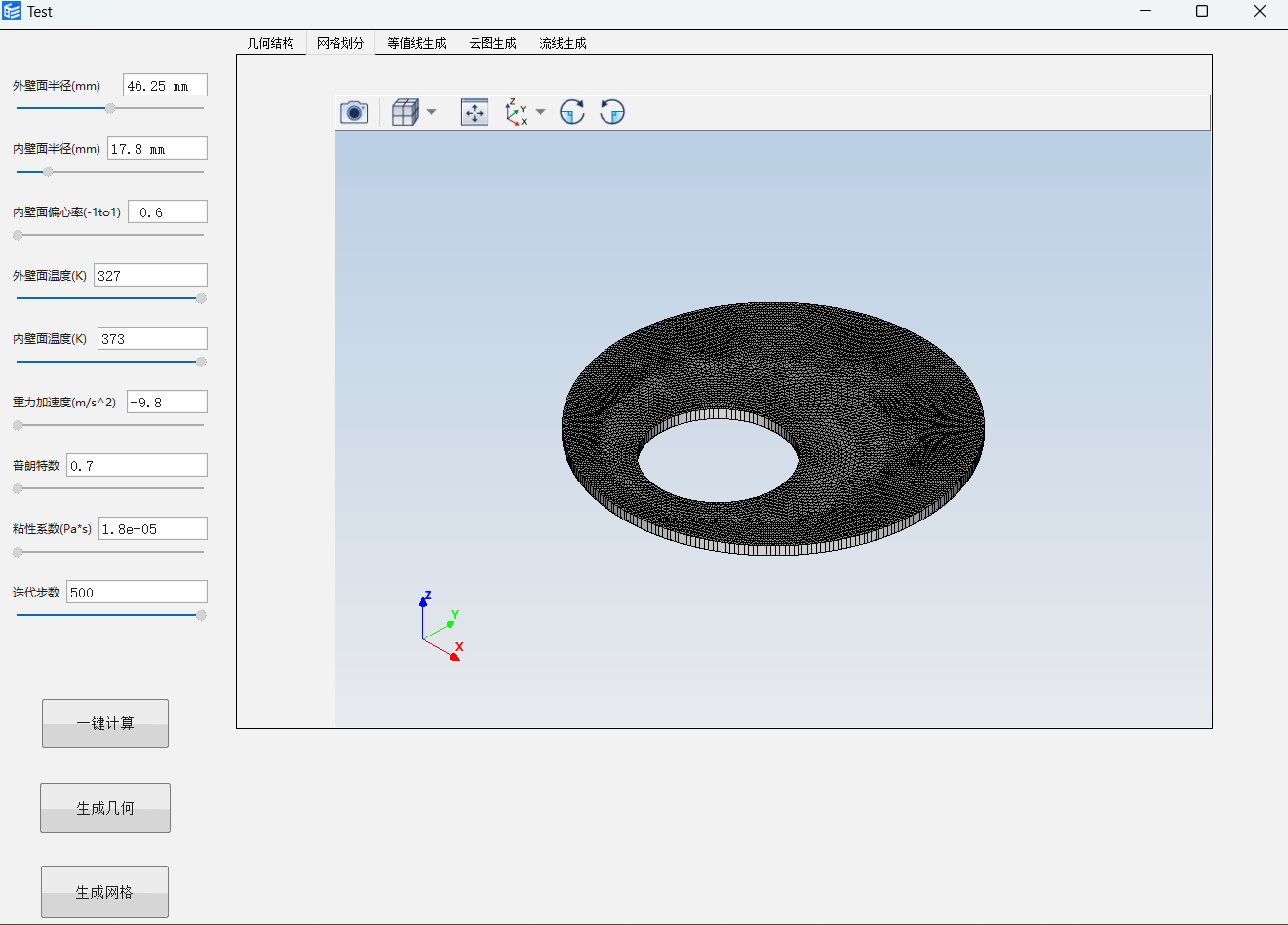Expand the axis orientation dropdown arrow

pyautogui.click(x=540, y=112)
